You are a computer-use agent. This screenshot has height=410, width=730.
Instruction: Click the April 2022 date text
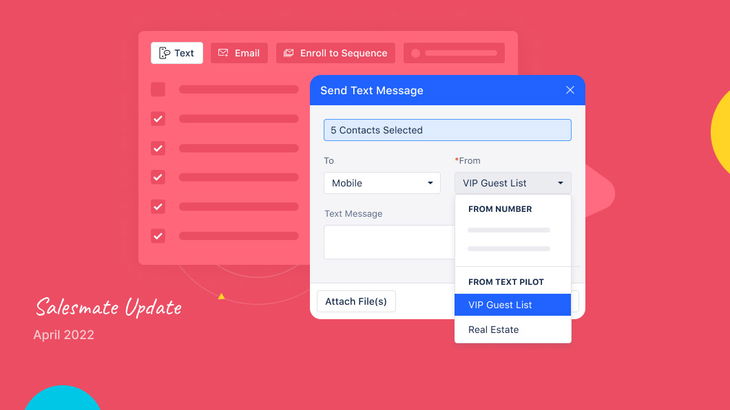63,335
